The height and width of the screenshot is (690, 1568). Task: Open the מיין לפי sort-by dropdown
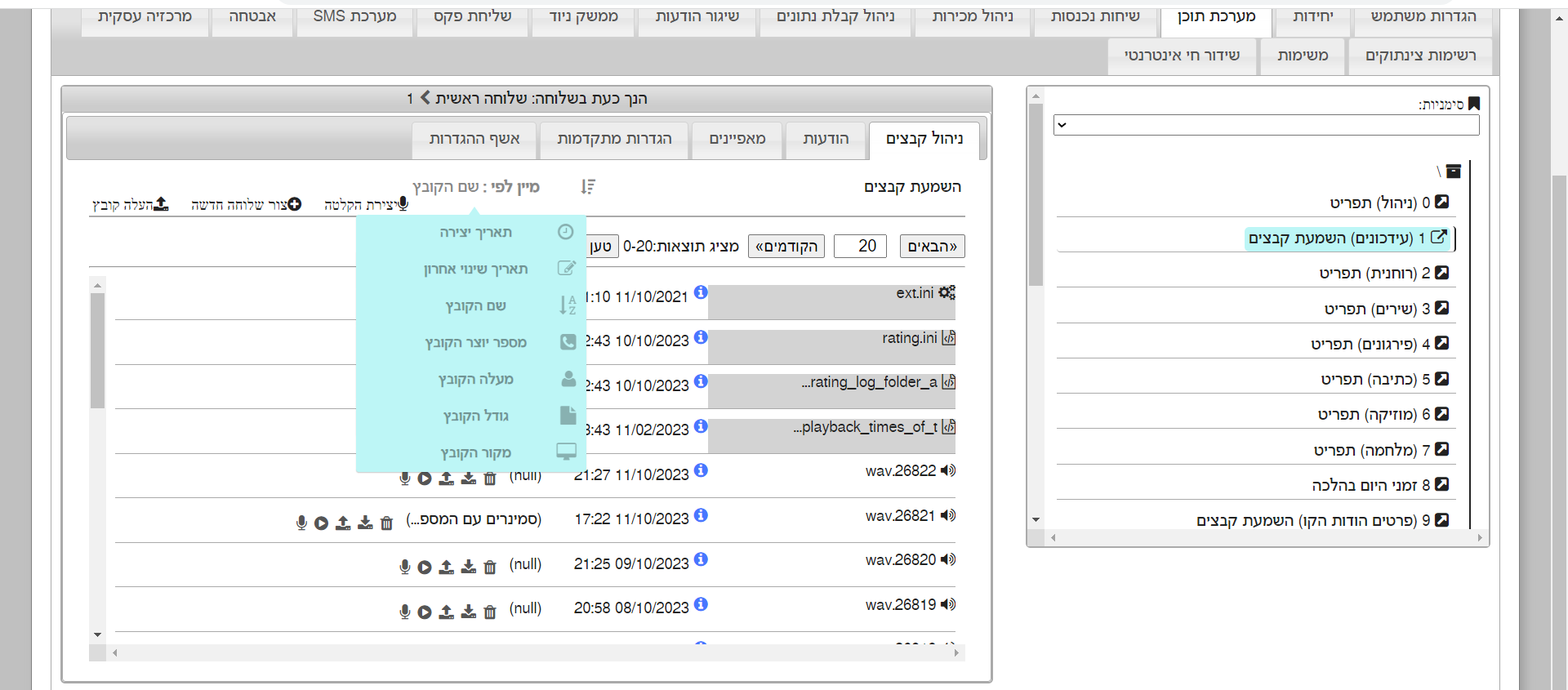coord(476,187)
